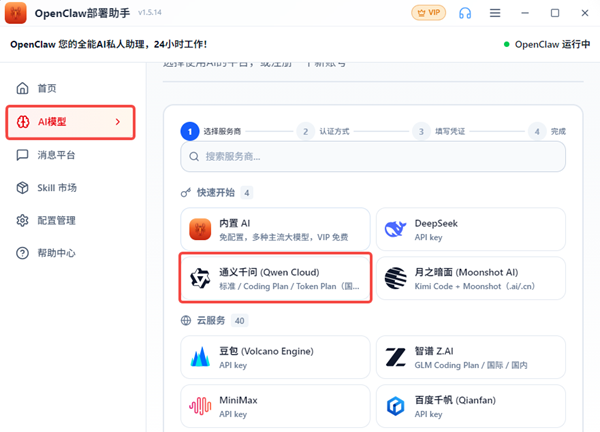Click the Moonshot AI striped logo
600x432 pixels.
pos(396,278)
